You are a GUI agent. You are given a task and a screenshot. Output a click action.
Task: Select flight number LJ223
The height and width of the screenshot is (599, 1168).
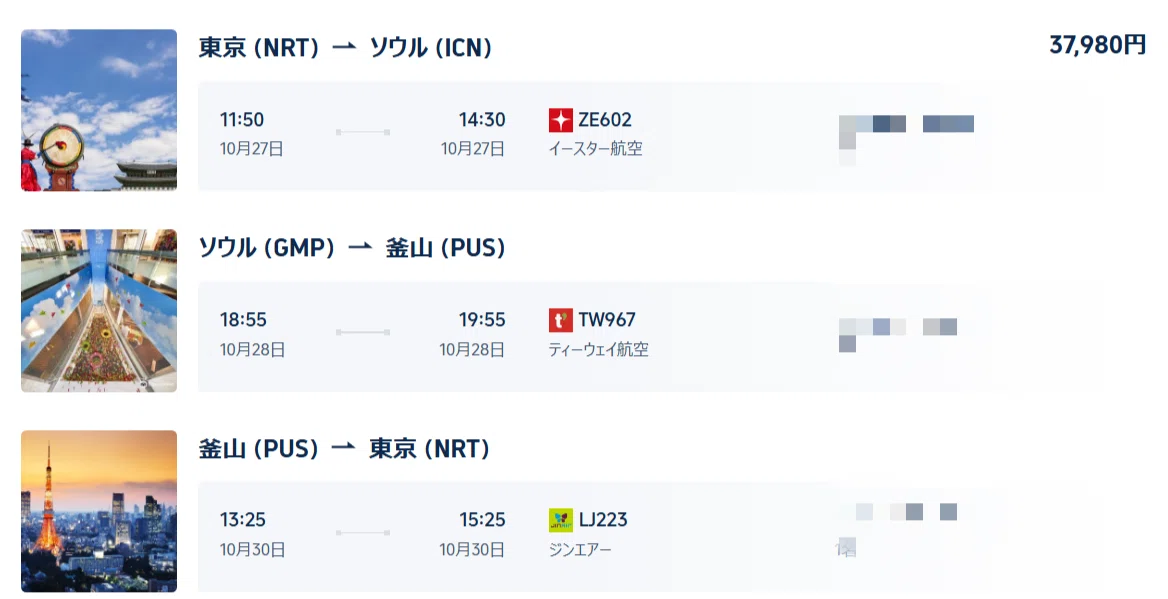[603, 520]
